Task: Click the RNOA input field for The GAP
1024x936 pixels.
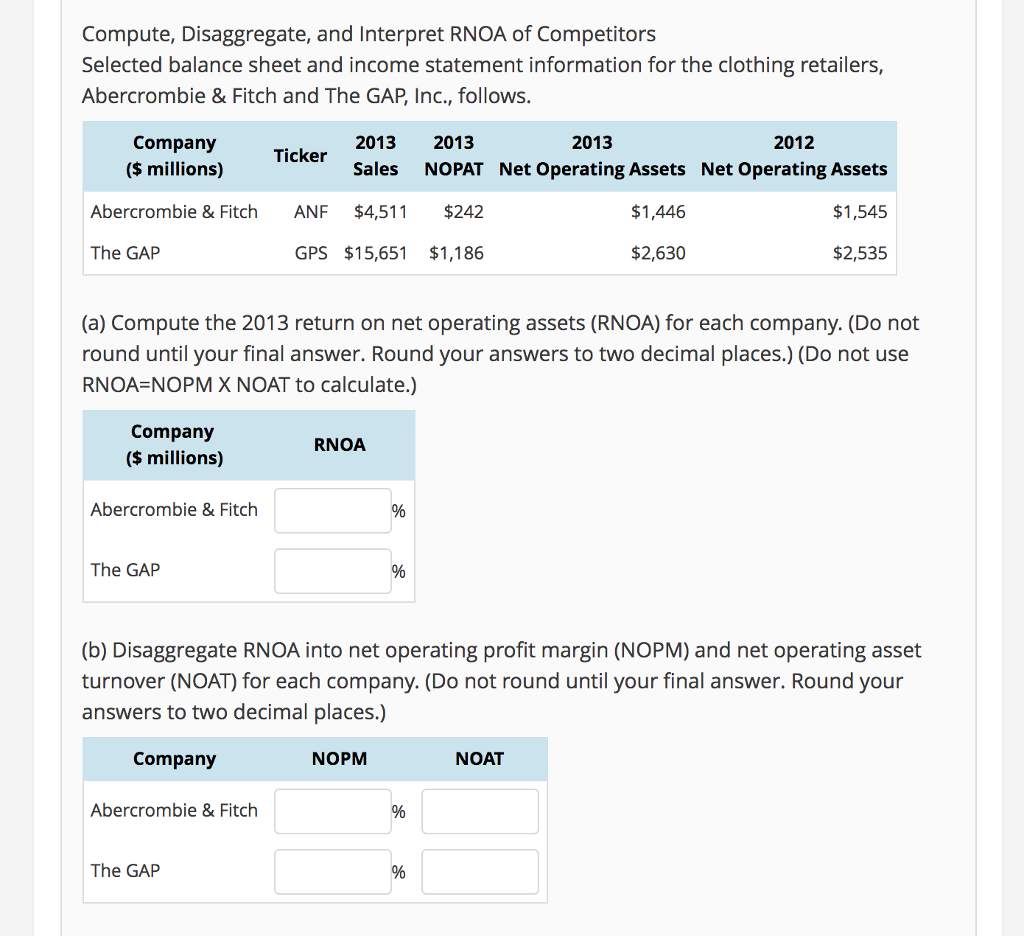Action: [332, 570]
